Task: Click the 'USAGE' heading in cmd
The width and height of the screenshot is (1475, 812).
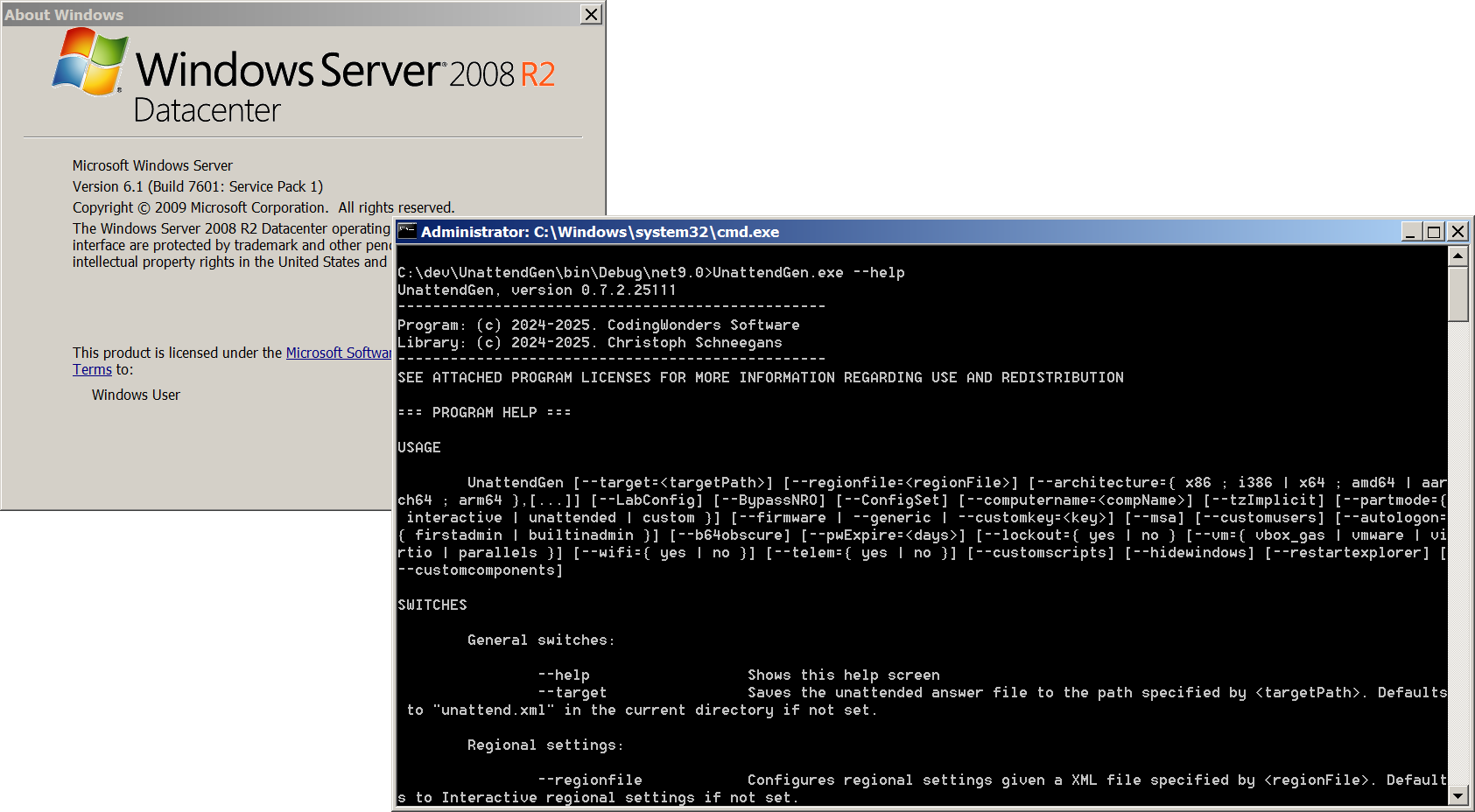Action: pos(419,448)
